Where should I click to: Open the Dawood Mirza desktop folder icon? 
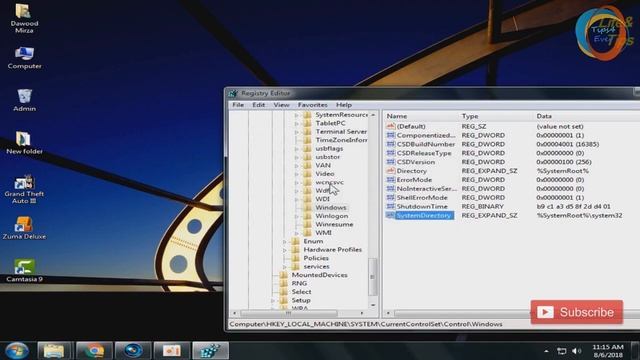pyautogui.click(x=24, y=18)
